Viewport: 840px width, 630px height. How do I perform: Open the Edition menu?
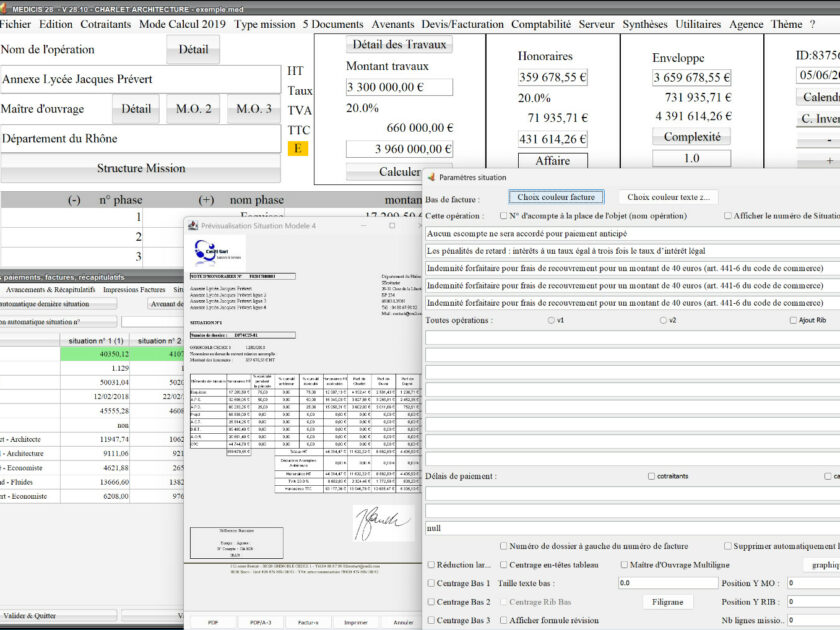click(56, 24)
